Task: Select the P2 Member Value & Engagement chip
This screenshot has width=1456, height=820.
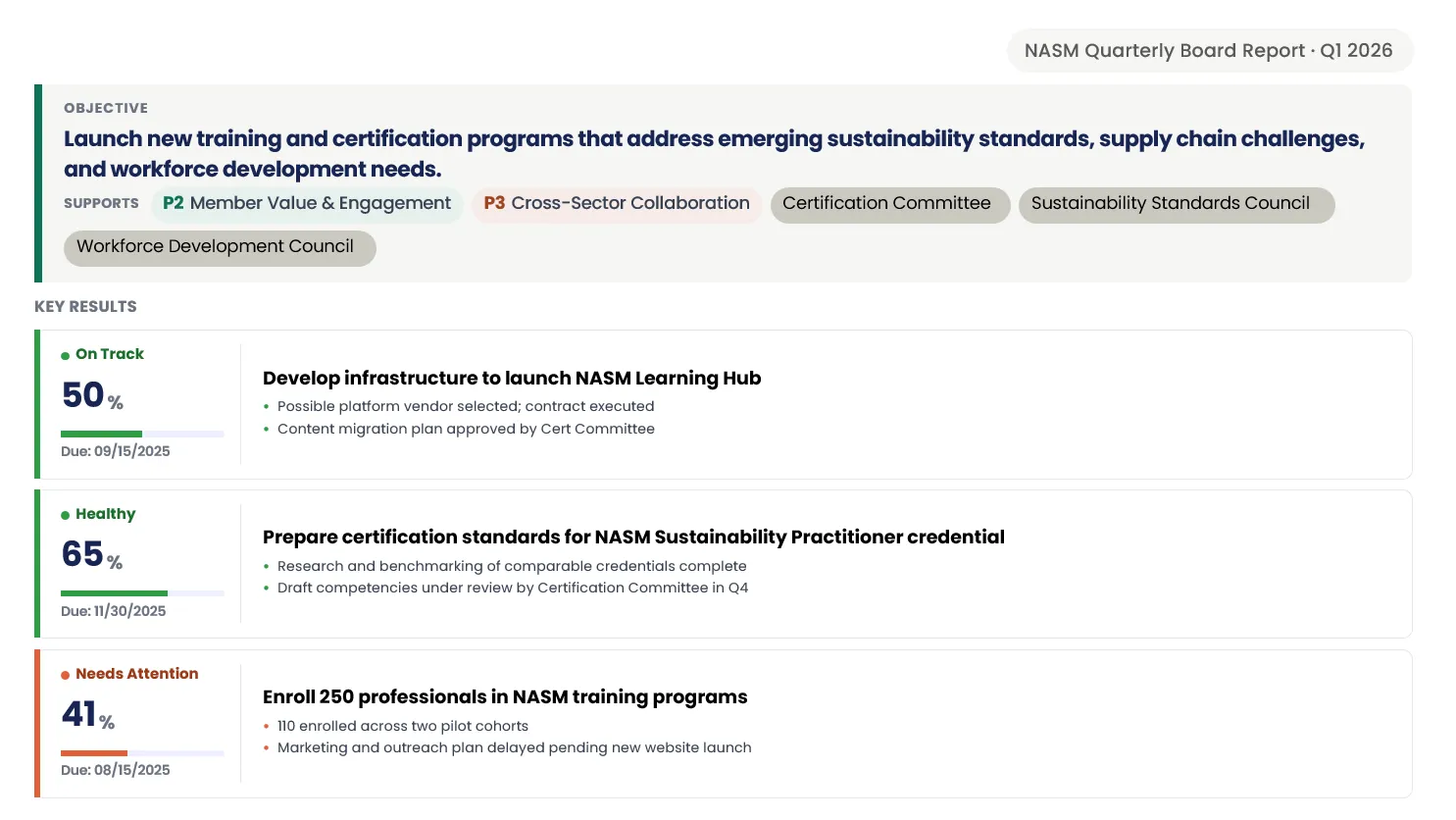Action: pos(307,204)
